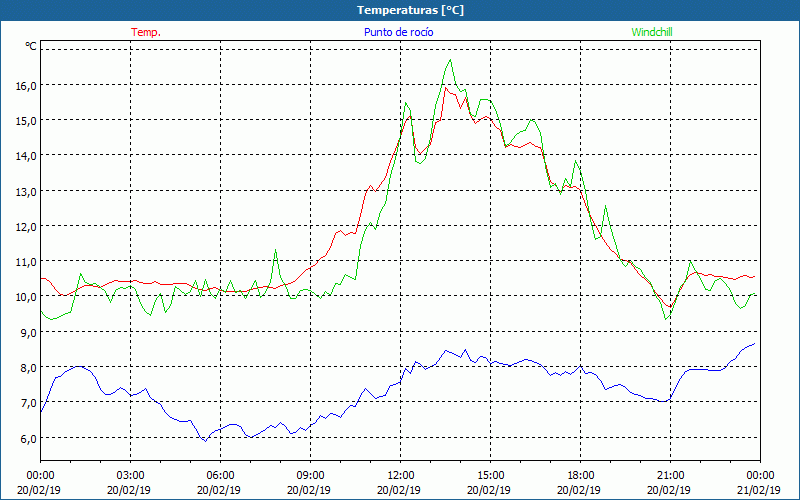Click the green windchill peak near 16.7°C
Image resolution: width=800 pixels, height=500 pixels.
tap(450, 60)
